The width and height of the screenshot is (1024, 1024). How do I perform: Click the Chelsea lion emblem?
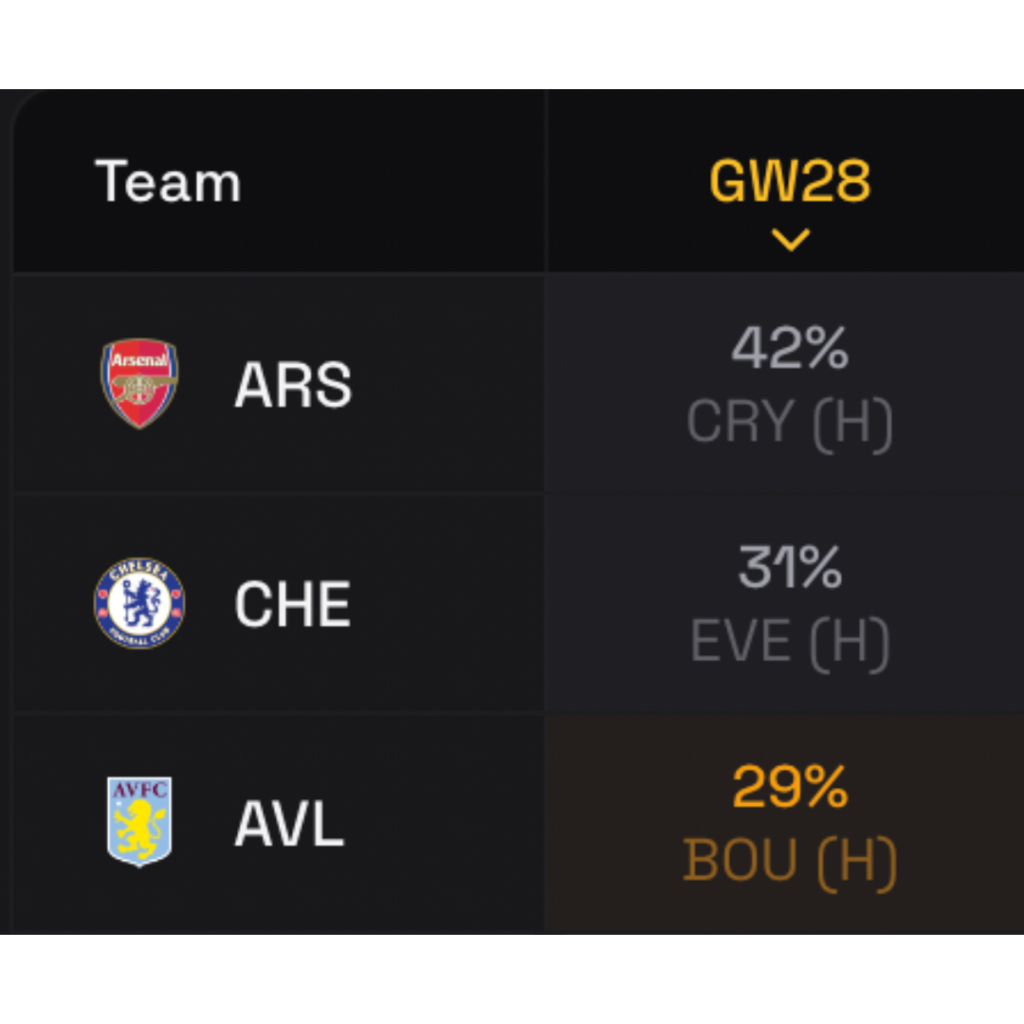tap(140, 601)
